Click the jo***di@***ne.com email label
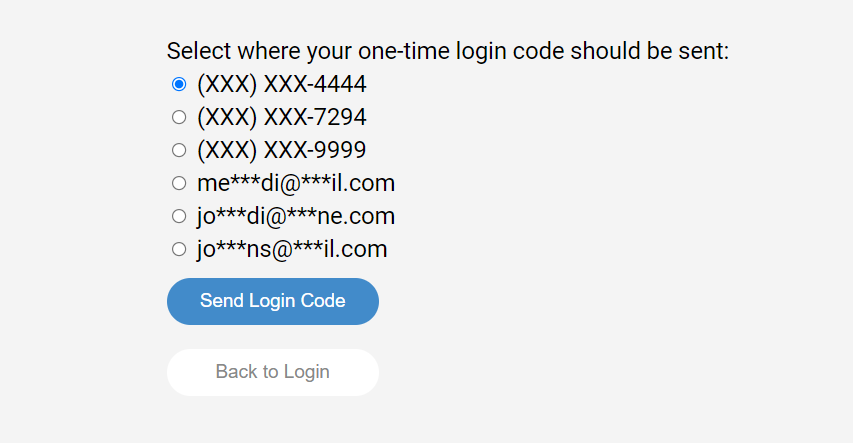This screenshot has width=853, height=443. click(295, 216)
